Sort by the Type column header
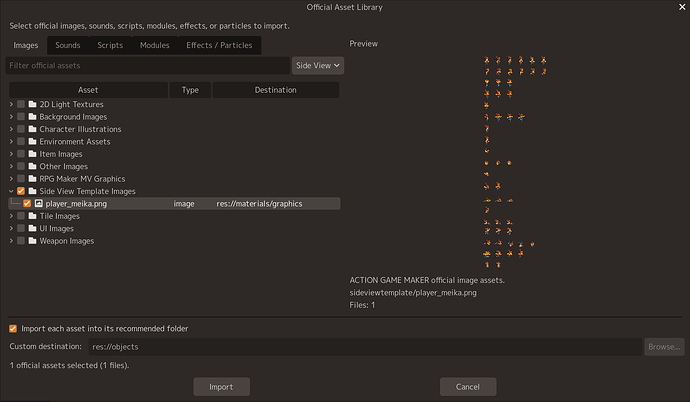The height and width of the screenshot is (402, 690). (x=190, y=90)
